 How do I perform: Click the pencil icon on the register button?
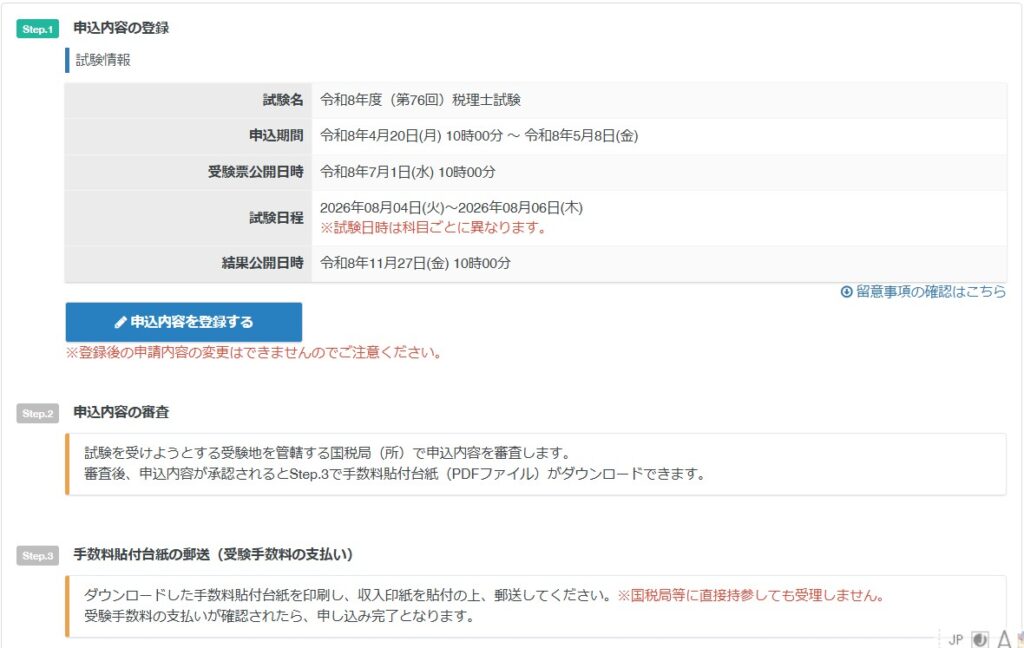click(x=121, y=322)
